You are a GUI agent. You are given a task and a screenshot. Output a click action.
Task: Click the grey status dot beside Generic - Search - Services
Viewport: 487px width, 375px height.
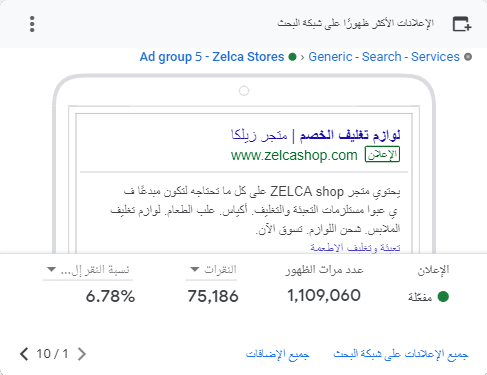point(468,57)
